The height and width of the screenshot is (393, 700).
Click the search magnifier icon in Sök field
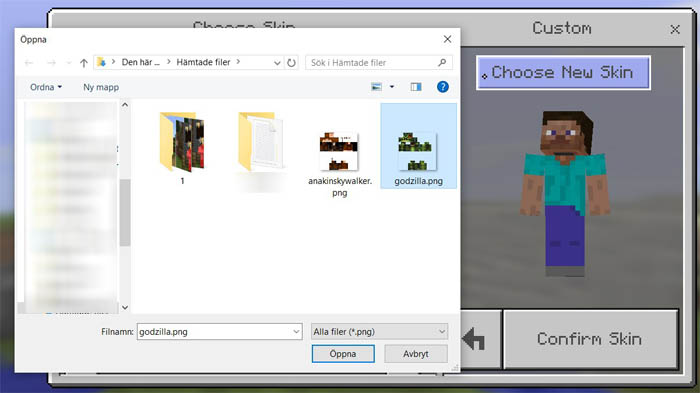[442, 63]
